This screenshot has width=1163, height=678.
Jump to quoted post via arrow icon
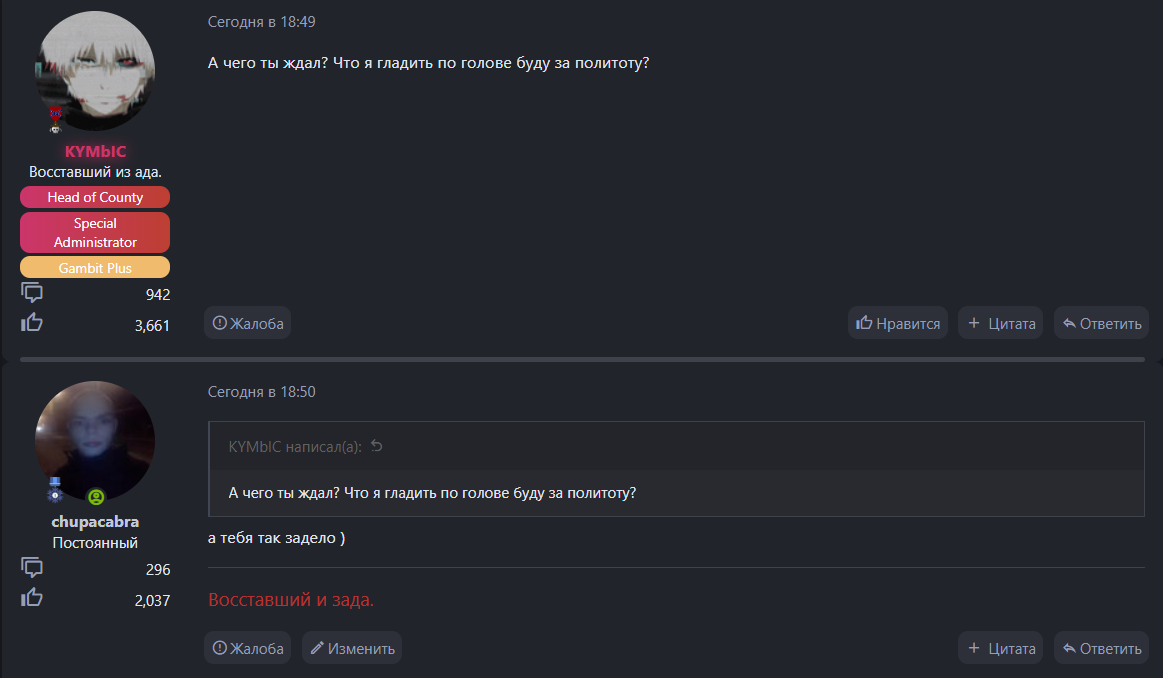377,446
